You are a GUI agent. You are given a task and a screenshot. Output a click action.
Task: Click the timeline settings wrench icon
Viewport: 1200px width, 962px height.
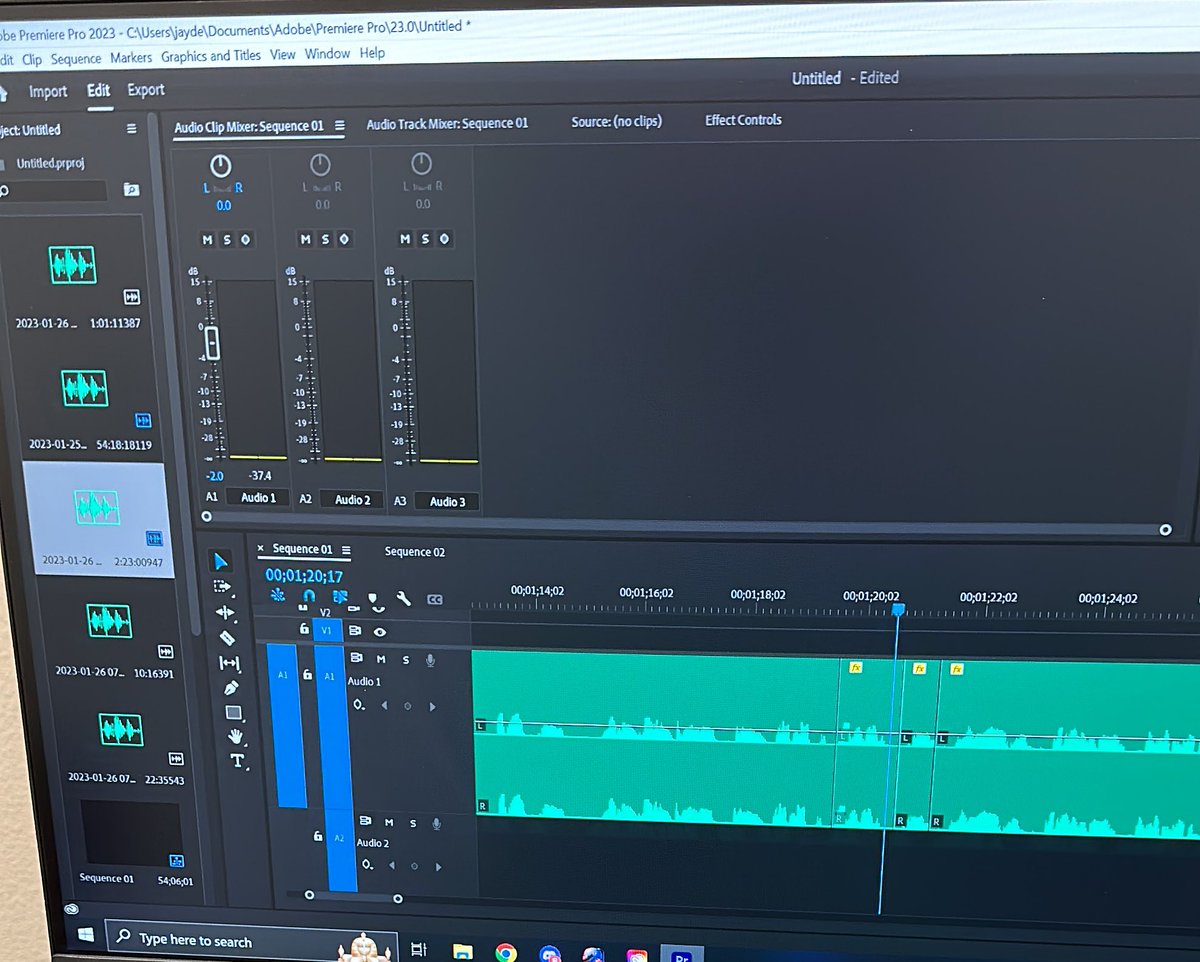pyautogui.click(x=404, y=599)
